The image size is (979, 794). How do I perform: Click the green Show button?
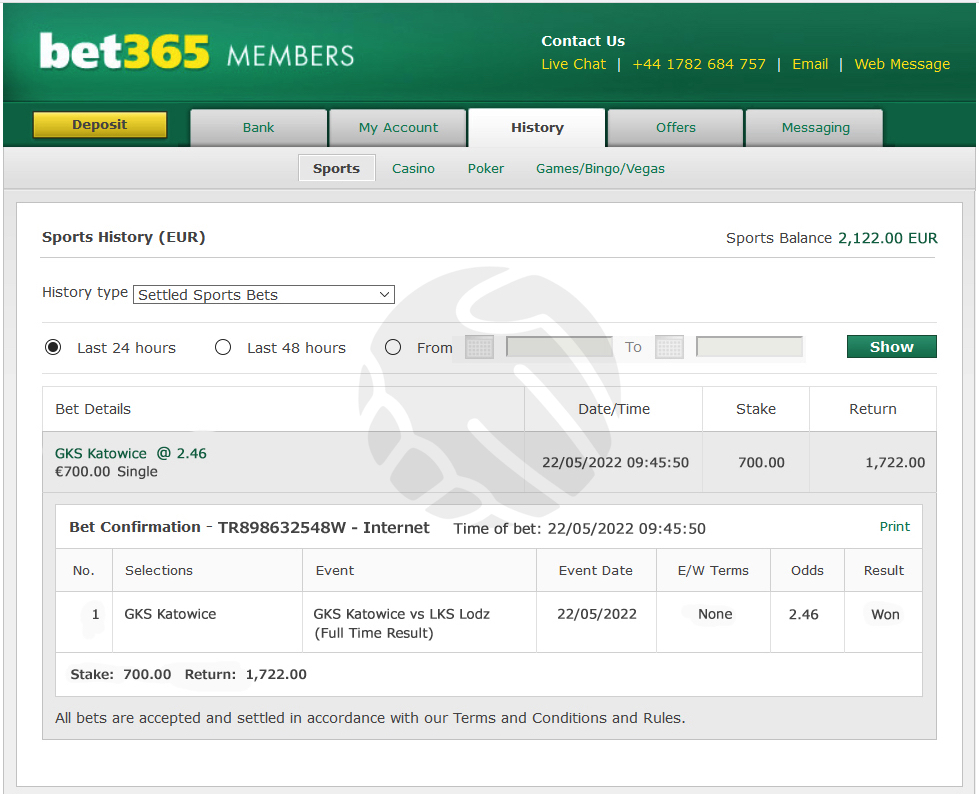[x=892, y=347]
